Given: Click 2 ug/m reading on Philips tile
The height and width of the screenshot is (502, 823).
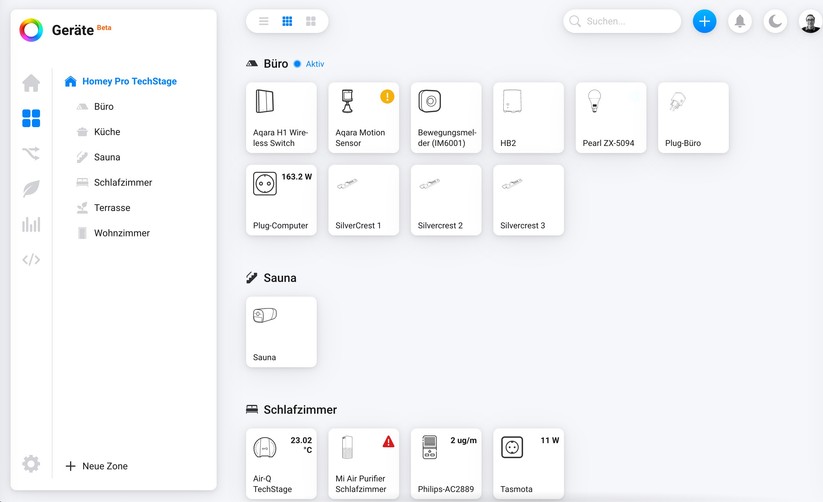Looking at the screenshot, I should click(463, 441).
